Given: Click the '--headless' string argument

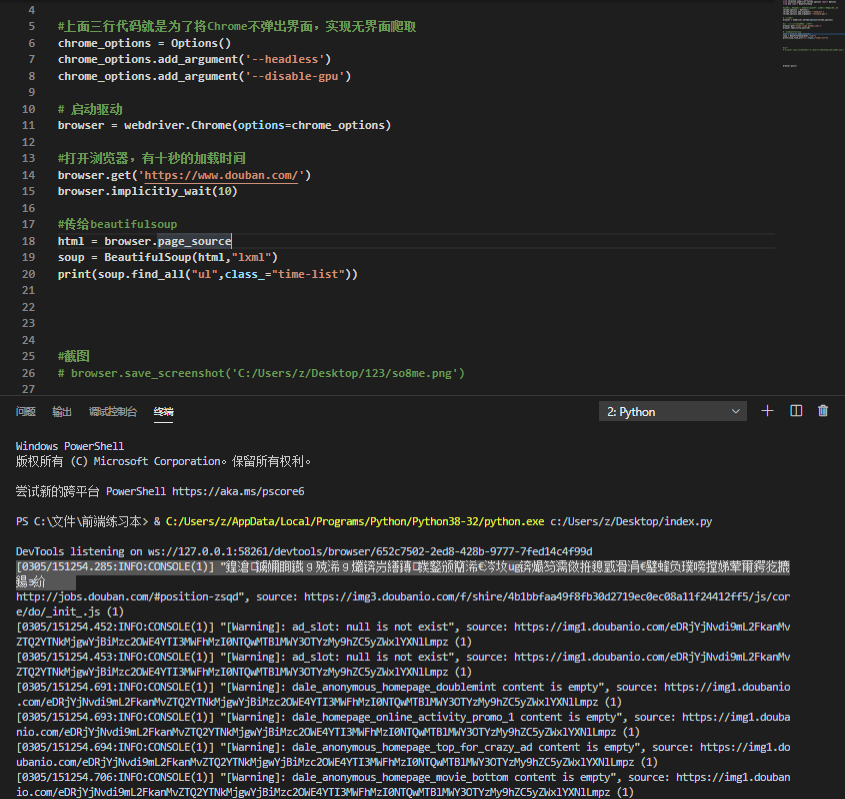Looking at the screenshot, I should 285,59.
